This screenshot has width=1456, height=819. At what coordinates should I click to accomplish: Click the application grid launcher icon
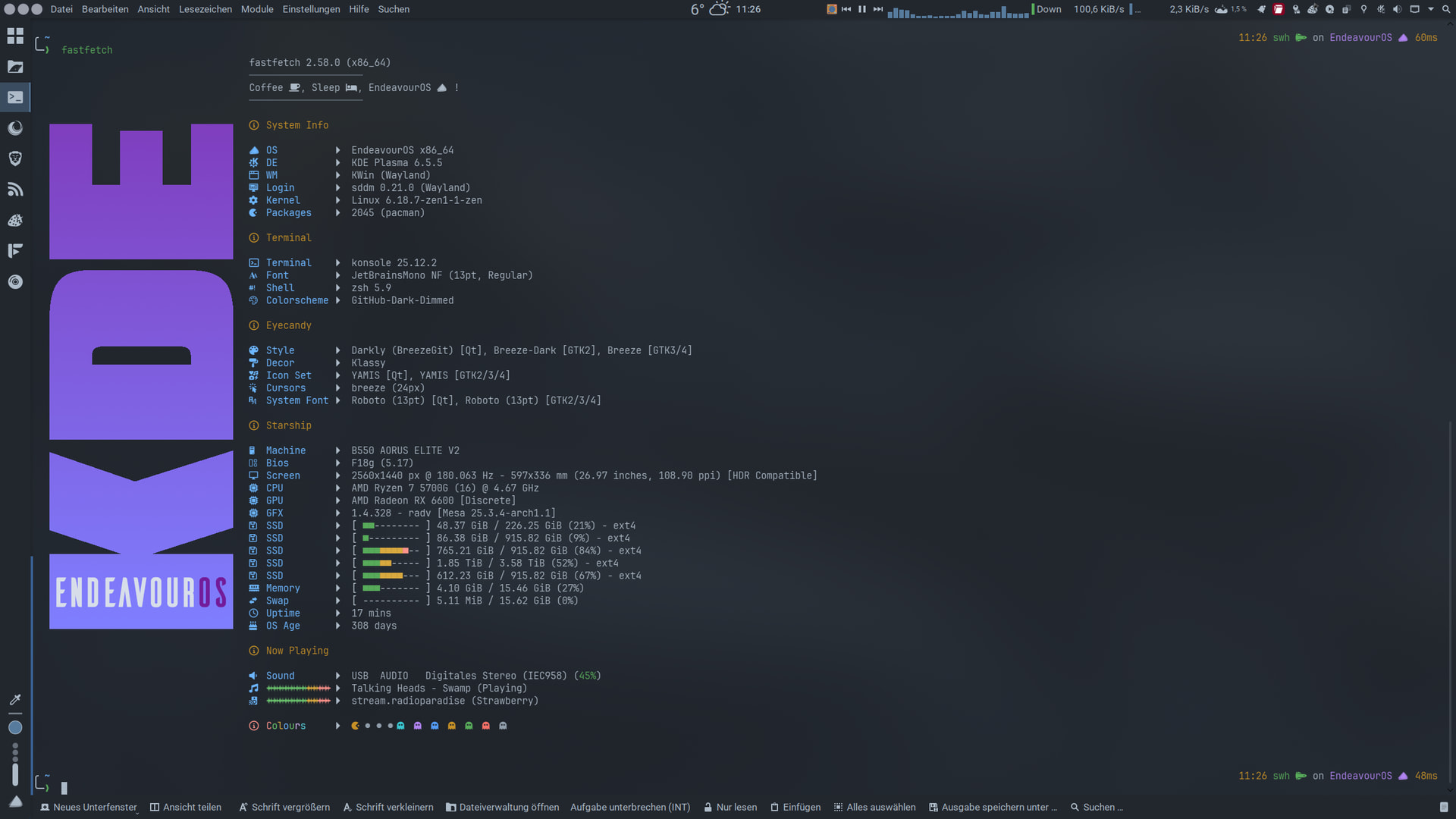coord(15,36)
